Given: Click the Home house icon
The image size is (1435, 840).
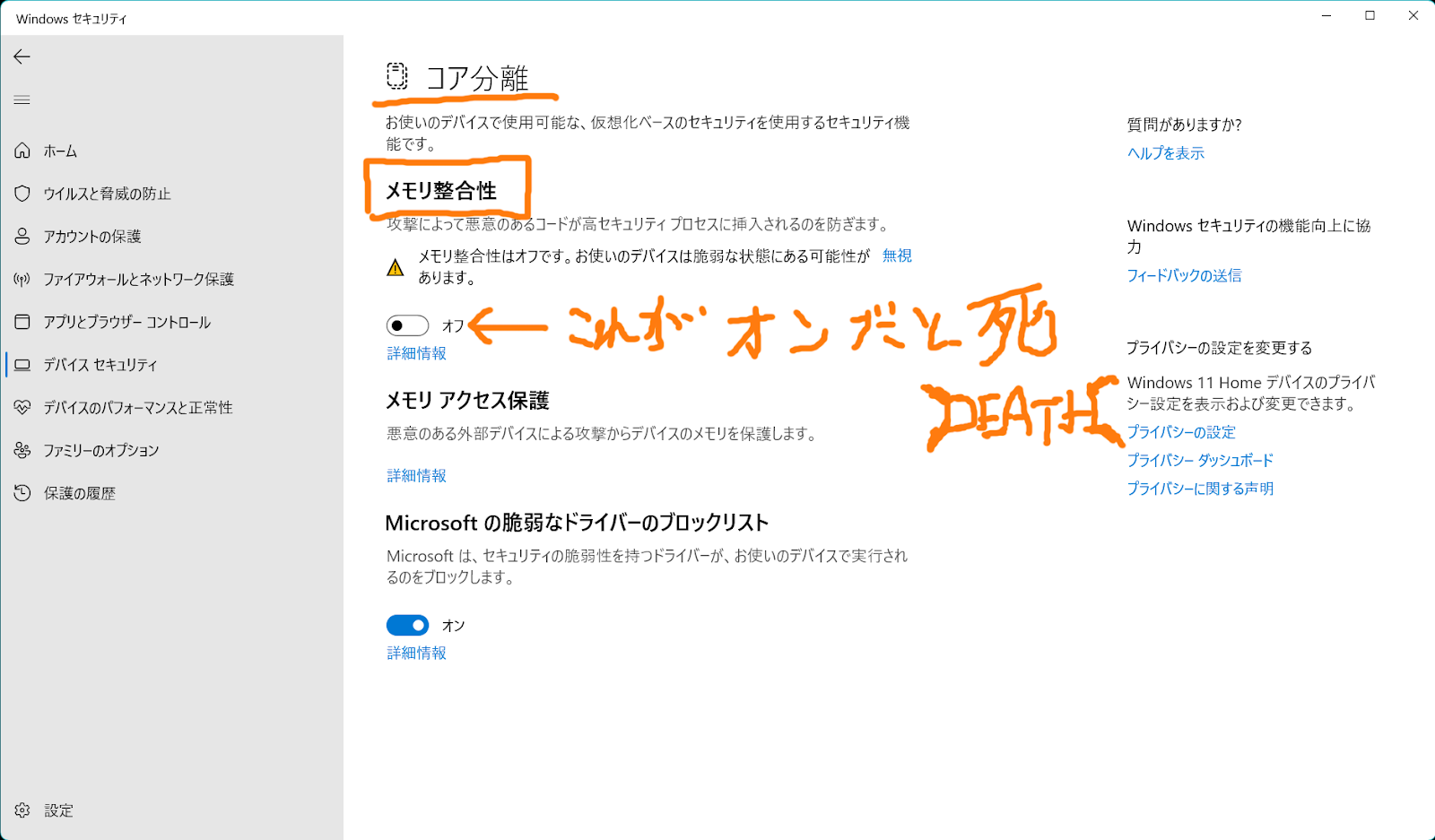Looking at the screenshot, I should click(x=22, y=151).
